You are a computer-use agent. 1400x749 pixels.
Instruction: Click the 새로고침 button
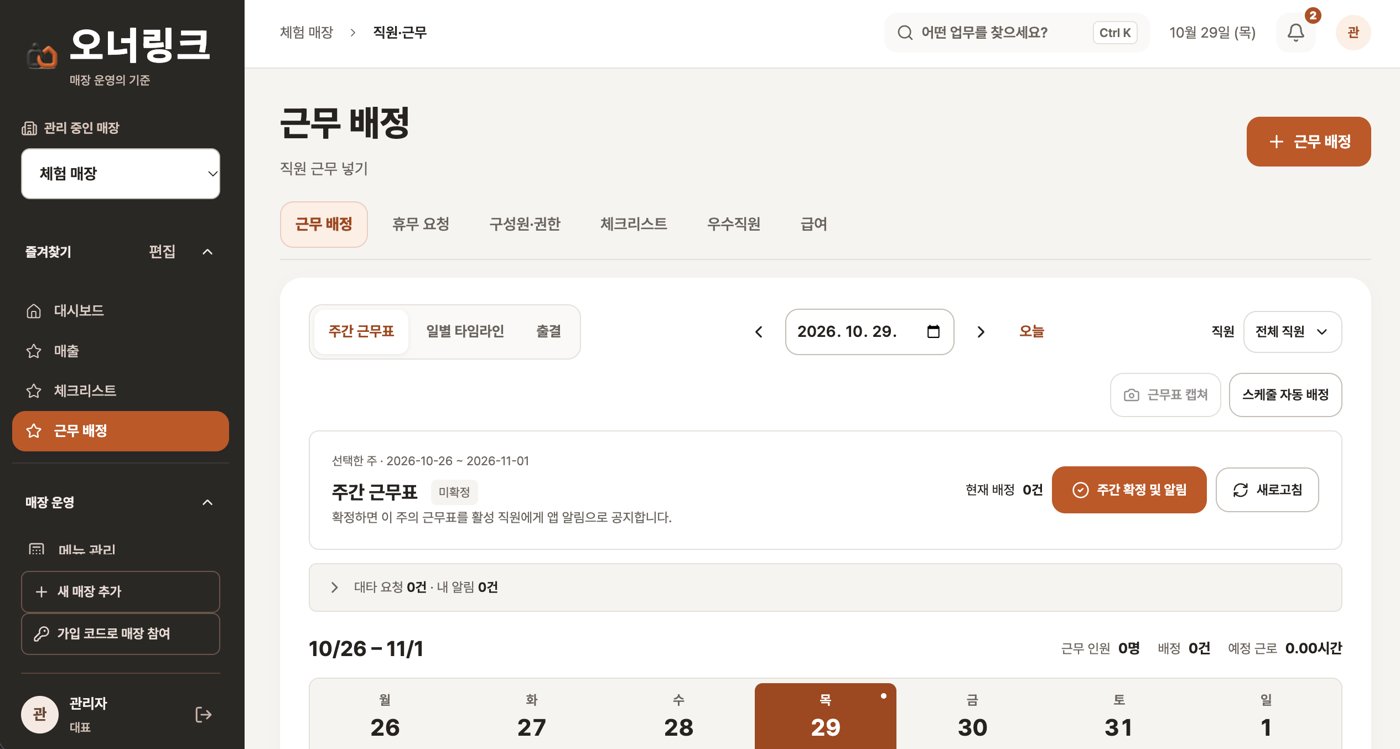click(x=1267, y=490)
